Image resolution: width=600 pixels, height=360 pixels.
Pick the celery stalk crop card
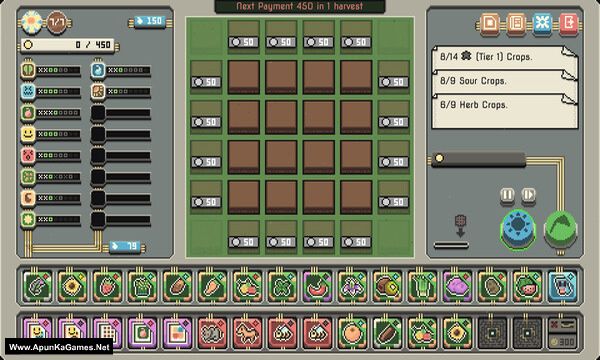(422, 287)
